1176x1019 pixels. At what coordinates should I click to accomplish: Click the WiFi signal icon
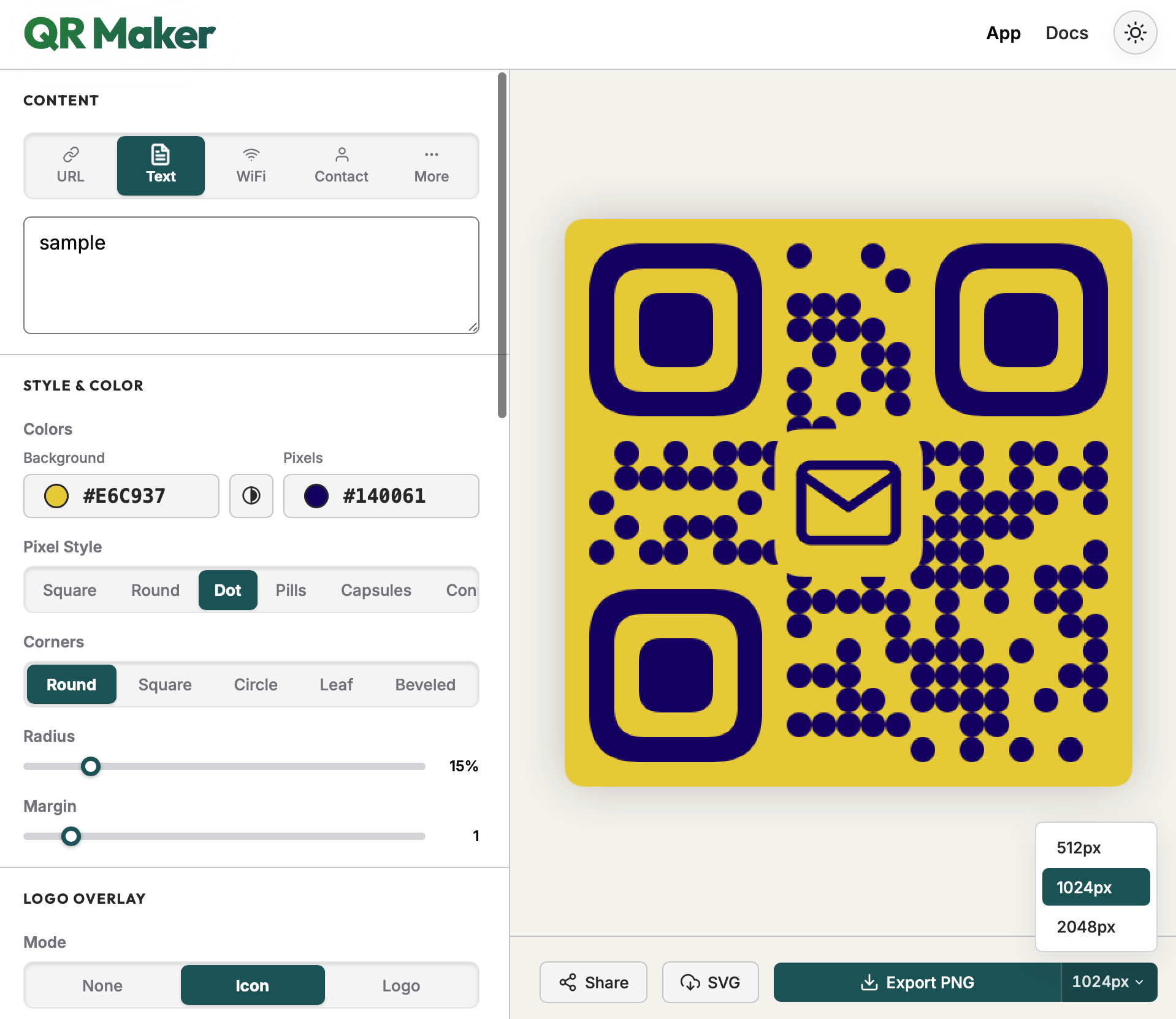pos(251,154)
